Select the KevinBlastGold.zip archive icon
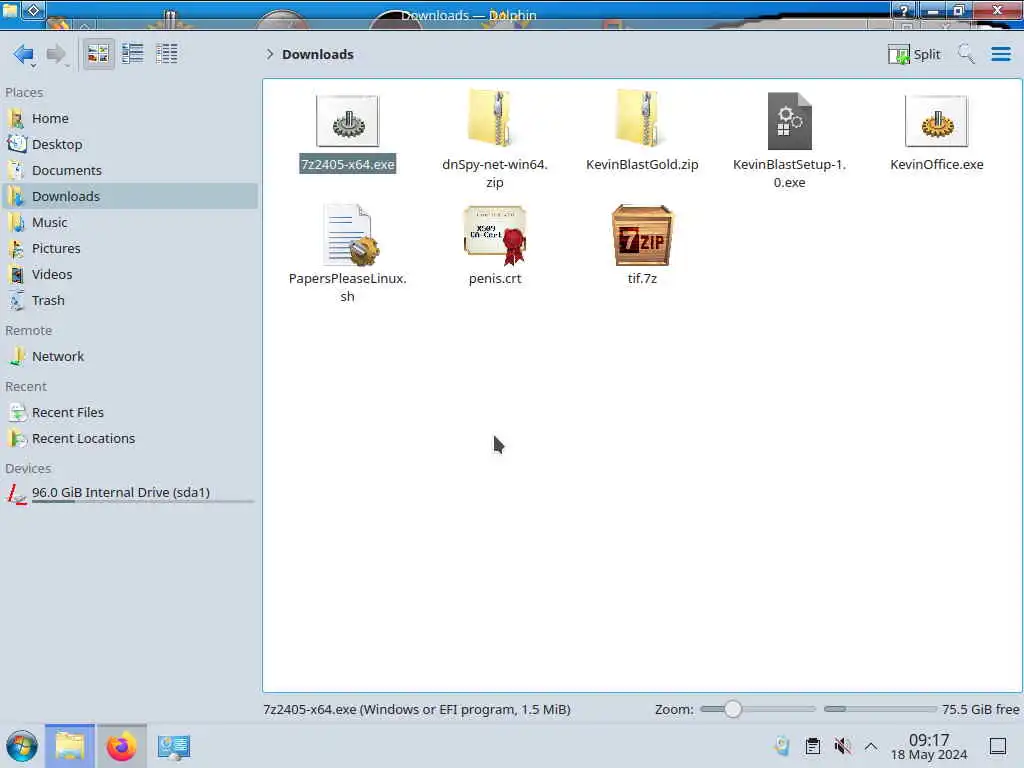The height and width of the screenshot is (768, 1024). coord(642,119)
